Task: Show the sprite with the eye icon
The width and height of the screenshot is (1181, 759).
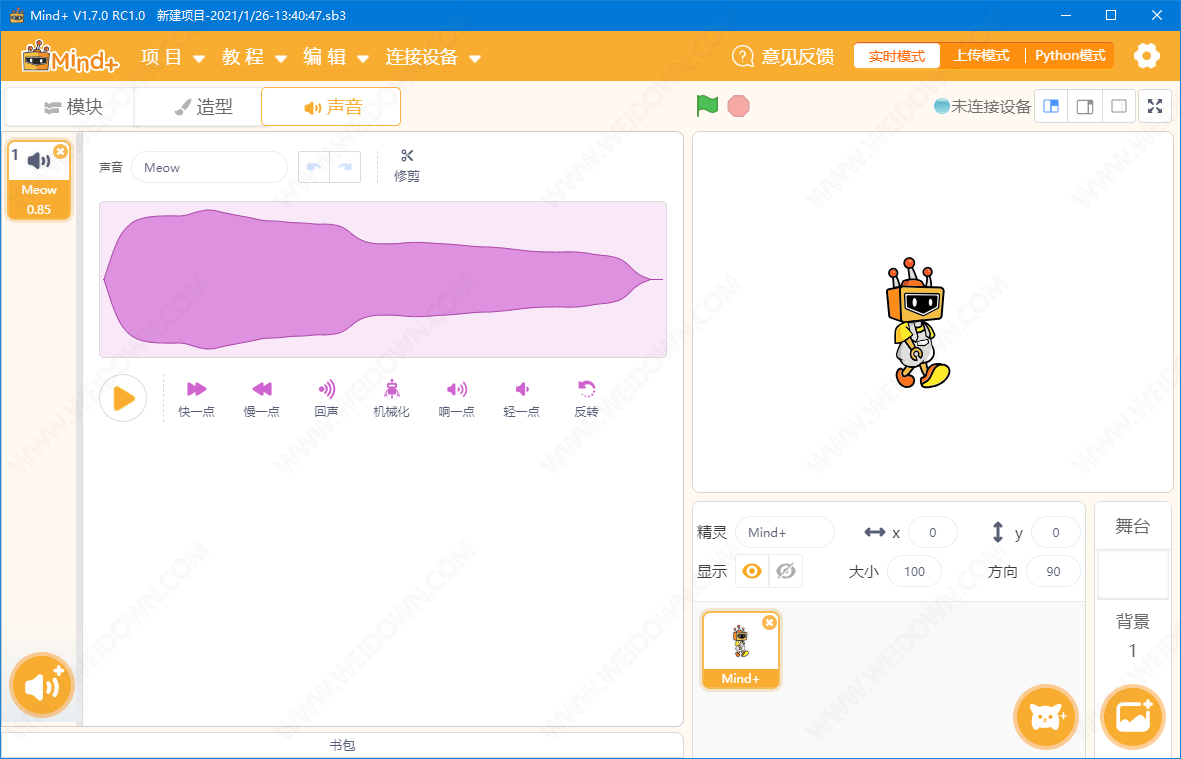Action: pyautogui.click(x=752, y=572)
